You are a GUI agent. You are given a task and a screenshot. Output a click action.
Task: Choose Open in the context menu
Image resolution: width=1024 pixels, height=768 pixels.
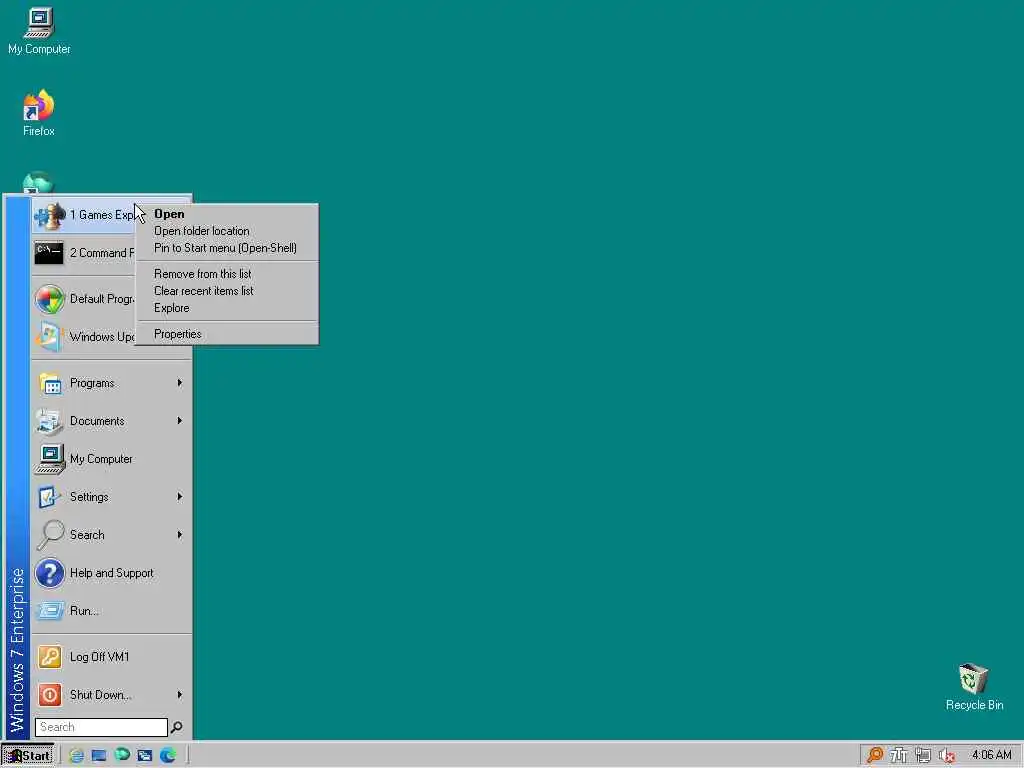point(227,214)
